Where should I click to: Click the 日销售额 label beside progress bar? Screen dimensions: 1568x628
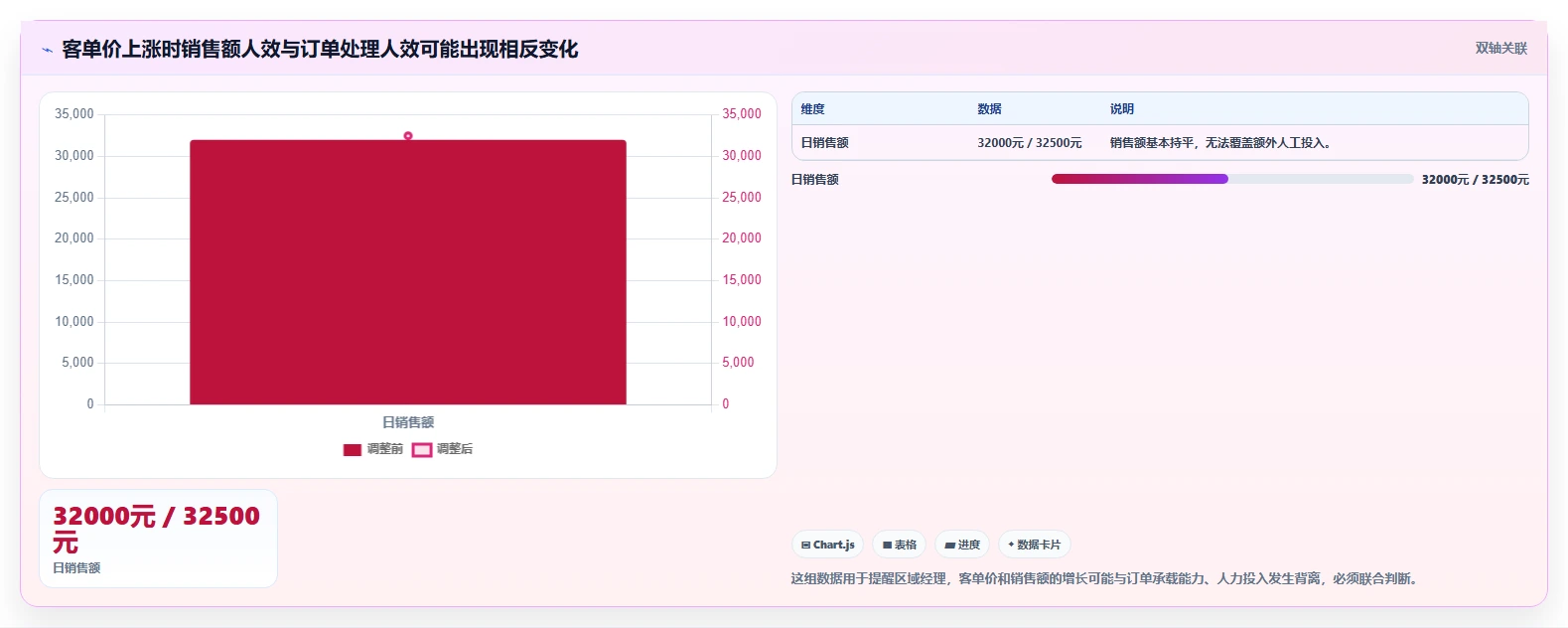815,180
